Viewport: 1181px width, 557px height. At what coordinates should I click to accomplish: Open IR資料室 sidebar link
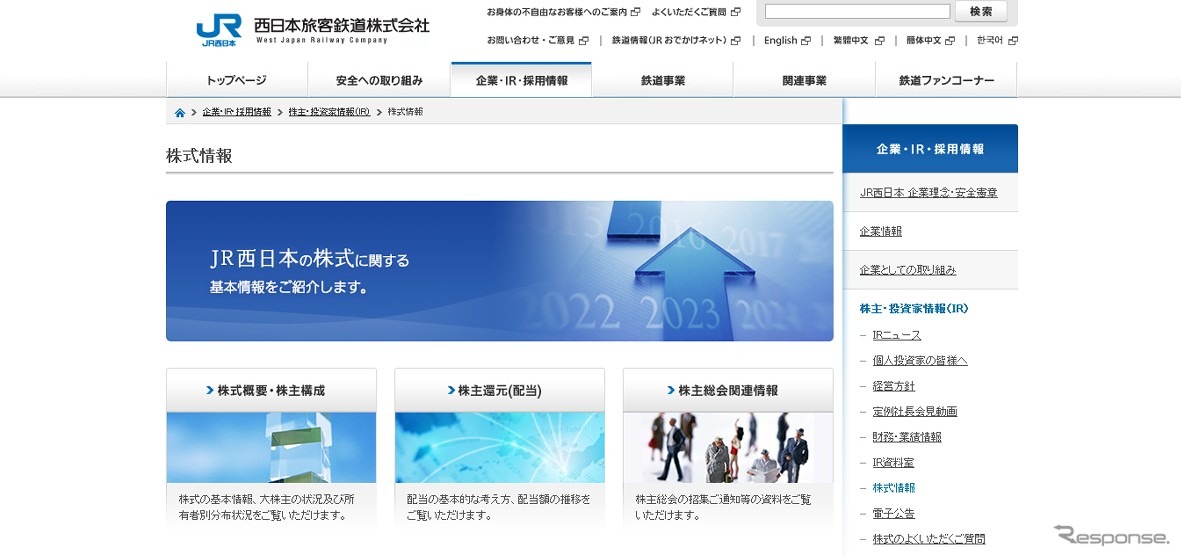tap(893, 463)
